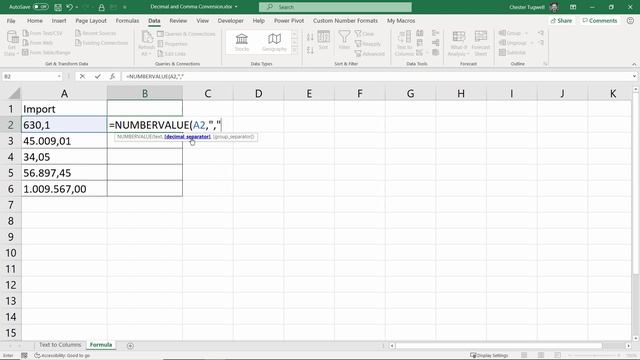
Task: Click Display Settings in status bar
Action: coord(489,356)
